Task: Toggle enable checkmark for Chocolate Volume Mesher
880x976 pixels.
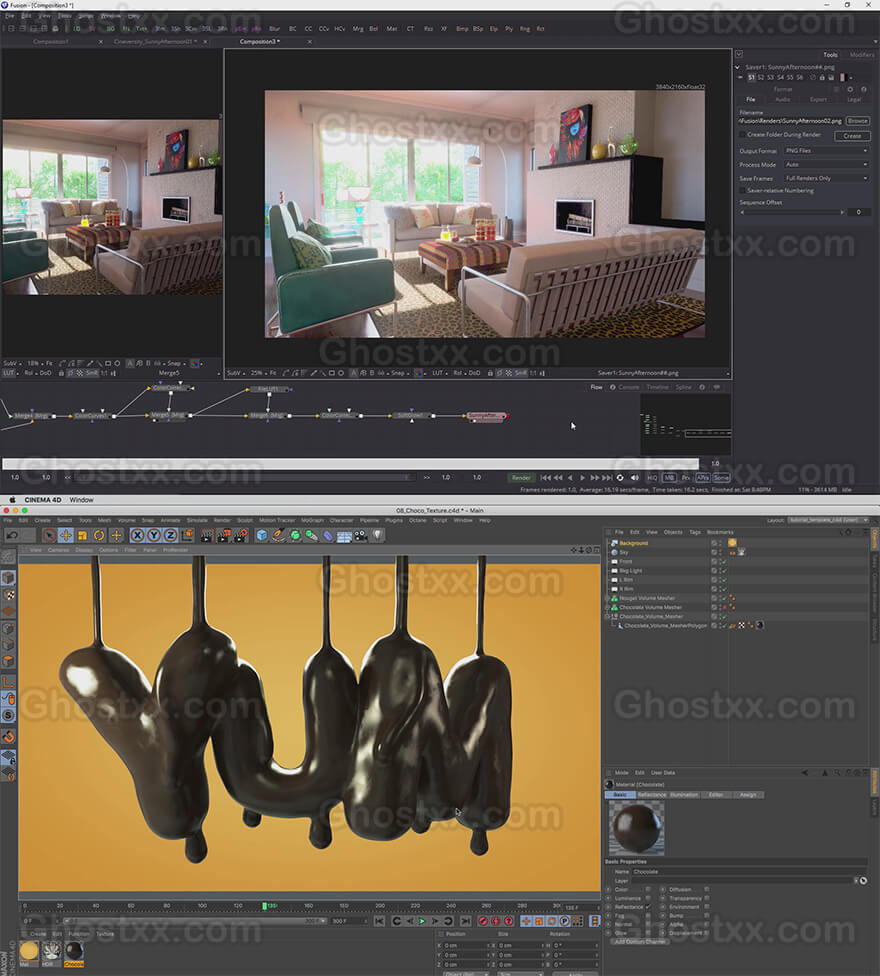Action: pyautogui.click(x=724, y=608)
